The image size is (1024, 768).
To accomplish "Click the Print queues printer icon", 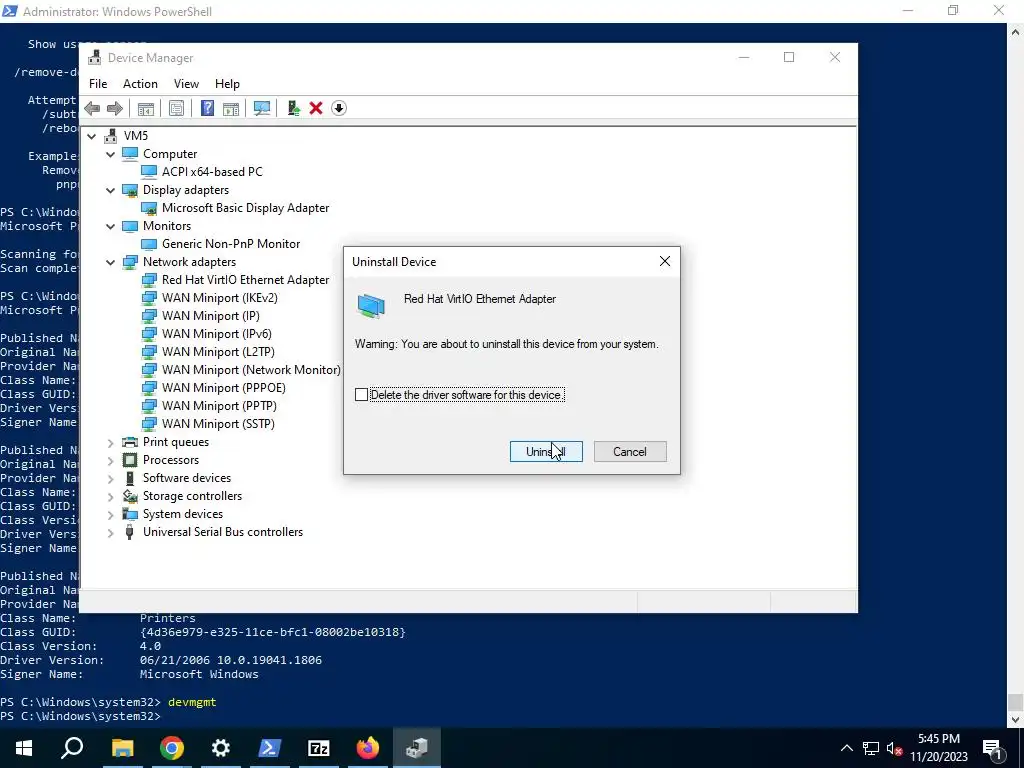I will (x=130, y=442).
